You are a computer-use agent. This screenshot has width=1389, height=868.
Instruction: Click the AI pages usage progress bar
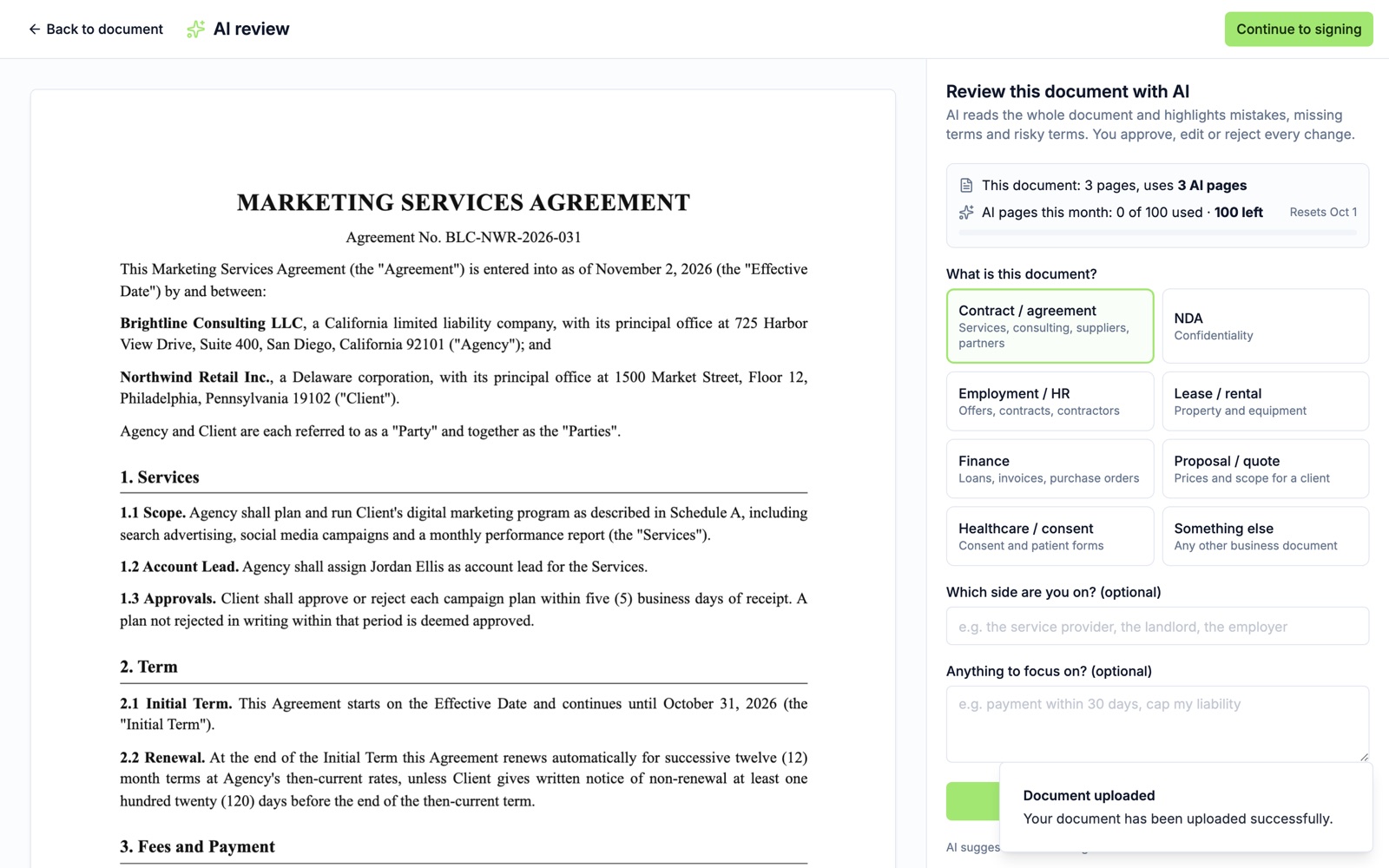[1157, 233]
